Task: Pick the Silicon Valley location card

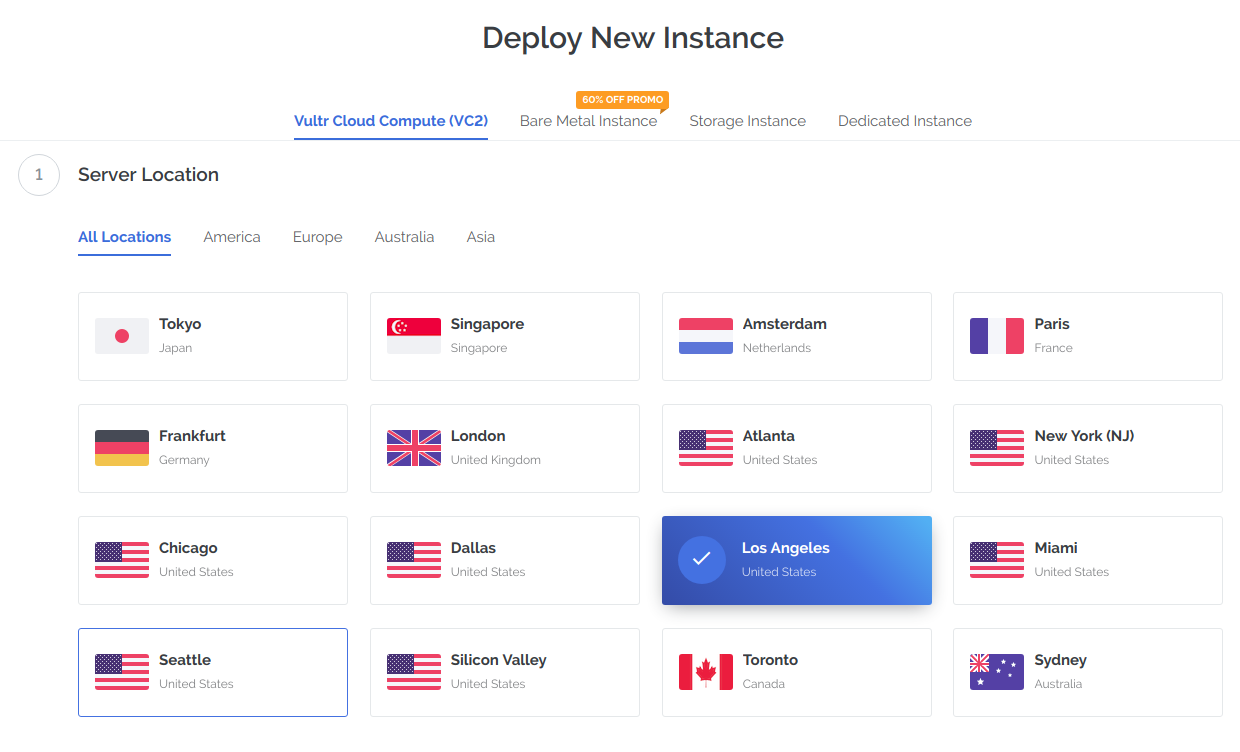Action: pos(504,672)
